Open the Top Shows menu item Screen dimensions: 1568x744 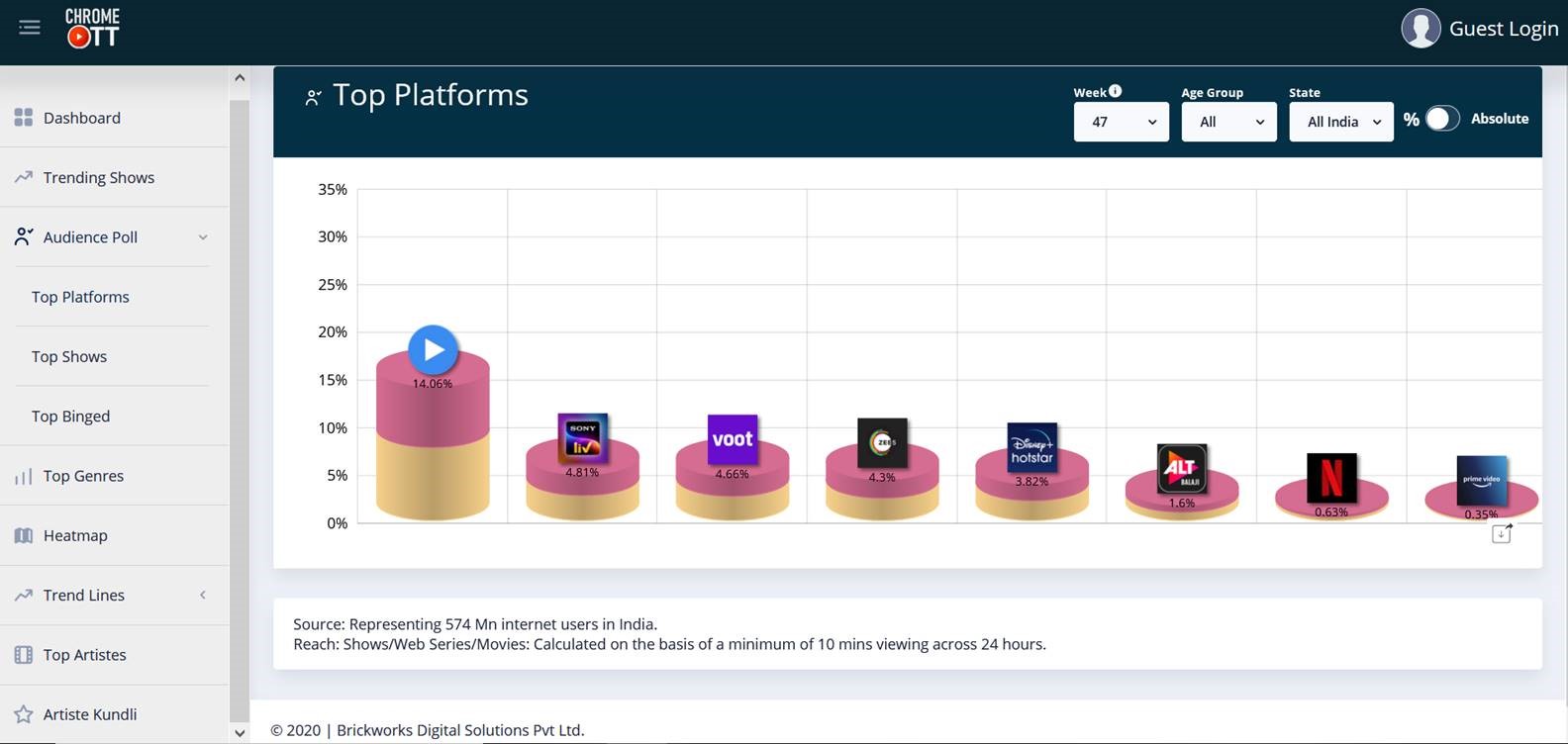tap(69, 356)
